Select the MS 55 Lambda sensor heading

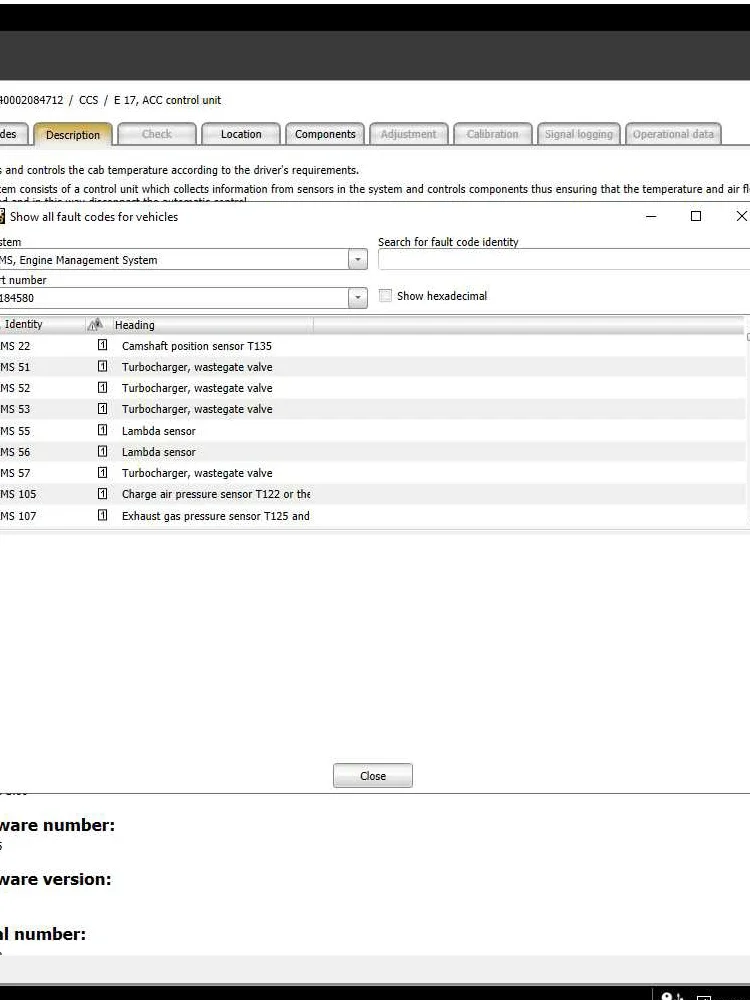(159, 431)
